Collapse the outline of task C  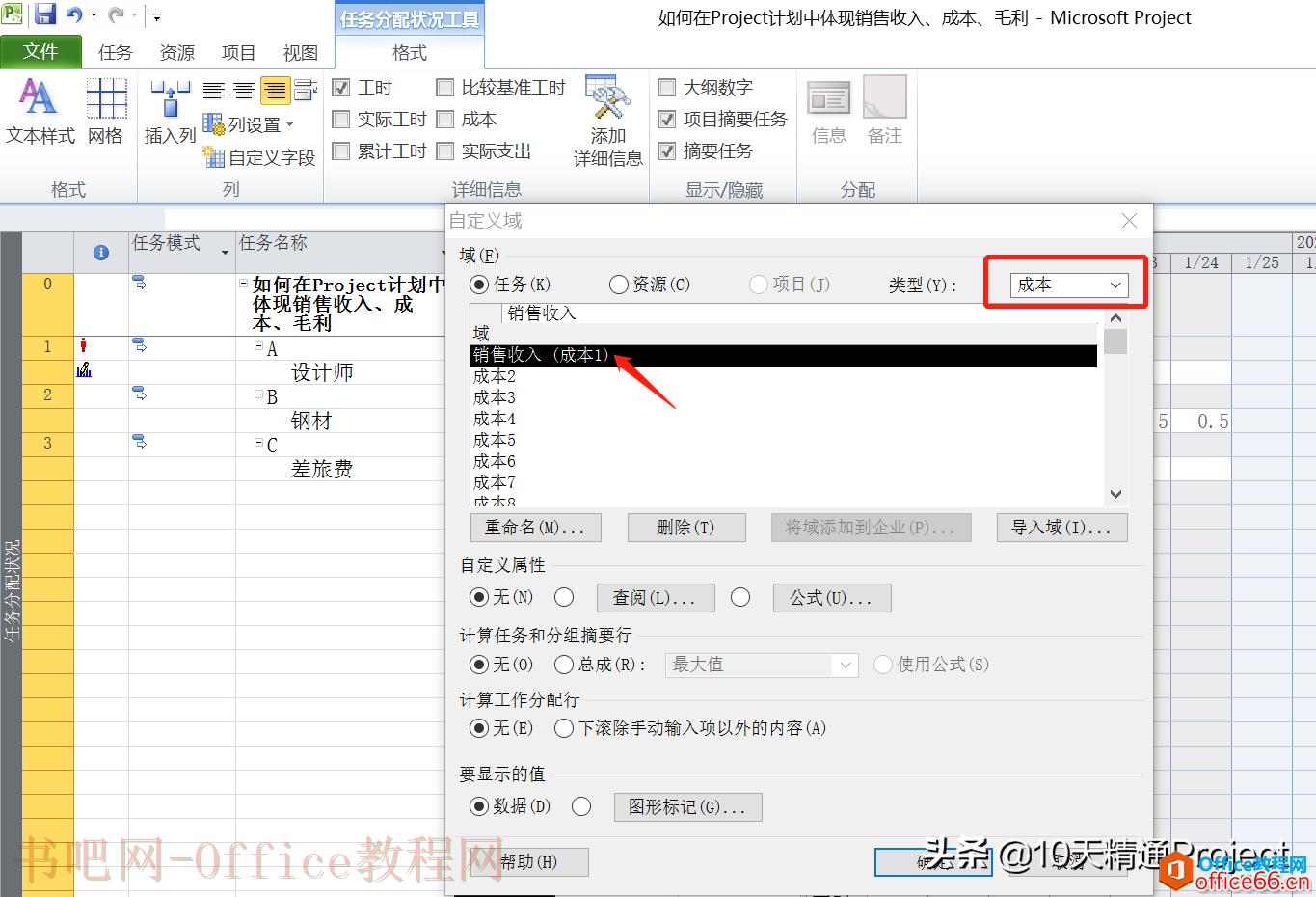tap(259, 442)
